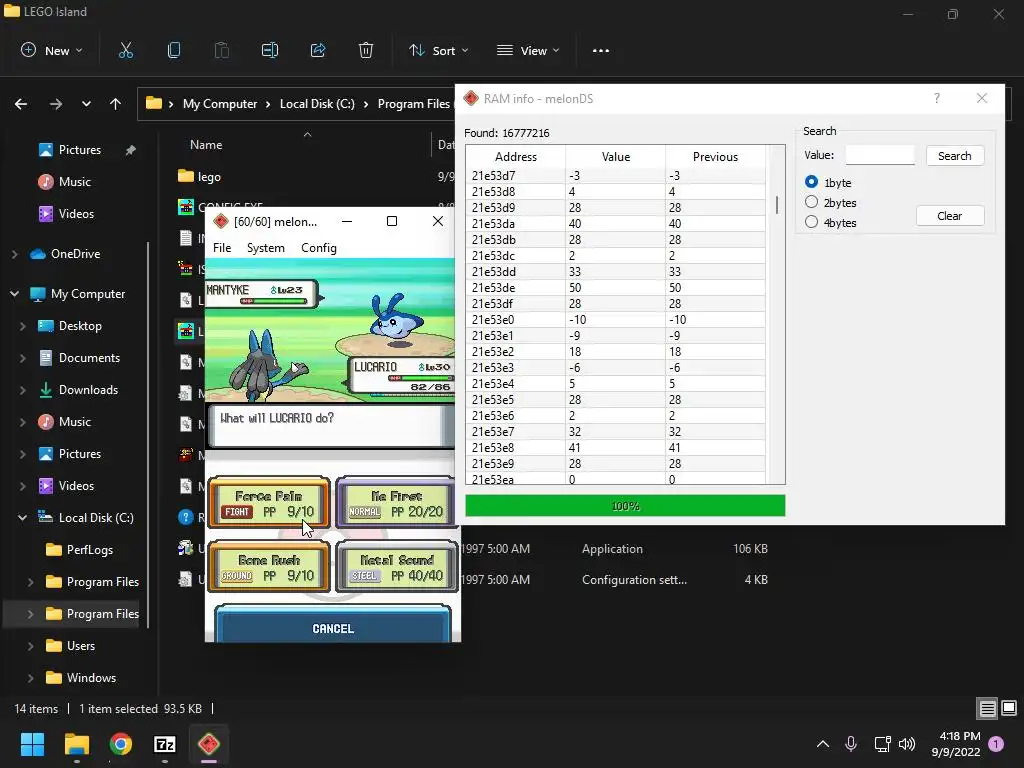Choose the Bone Rush move
Screen dimensions: 1024x768
pyautogui.click(x=268, y=567)
